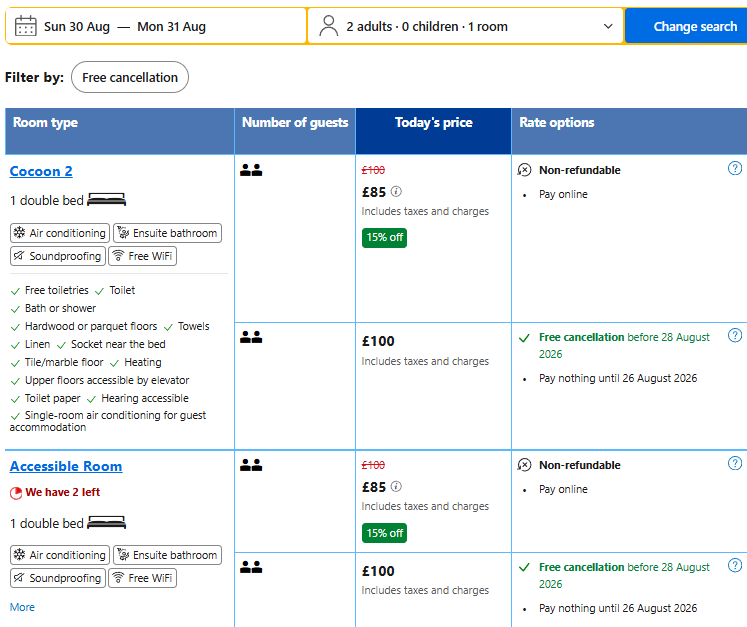Select the Sun 30 Aug check-in date

click(x=77, y=27)
